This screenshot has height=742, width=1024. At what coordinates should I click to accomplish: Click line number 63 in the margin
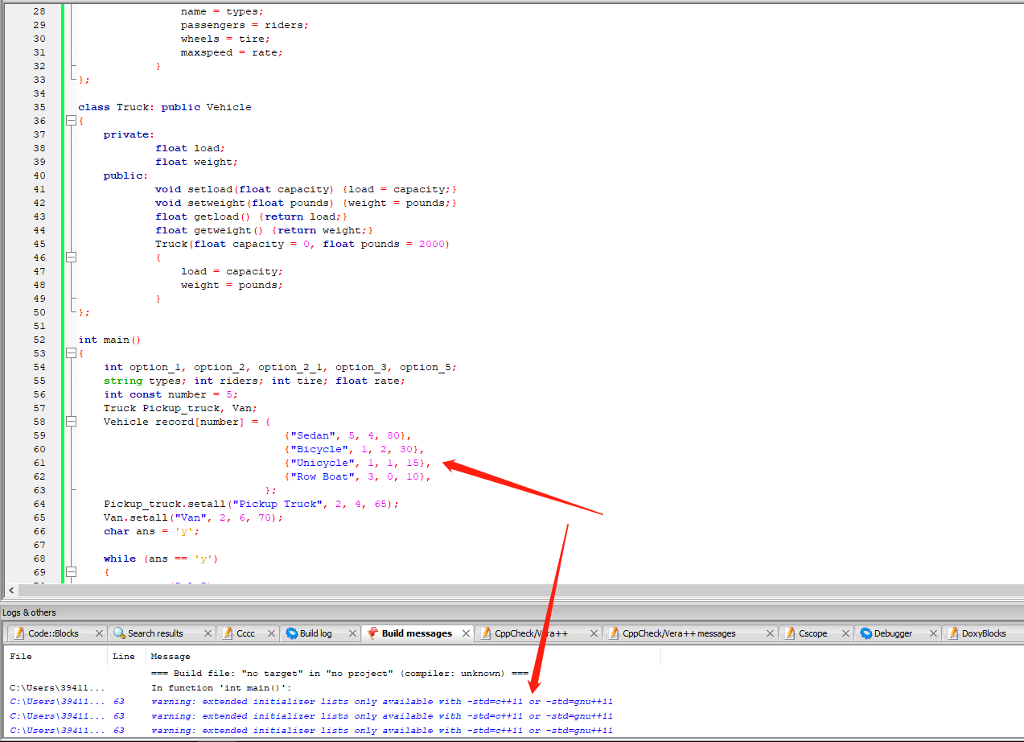39,490
